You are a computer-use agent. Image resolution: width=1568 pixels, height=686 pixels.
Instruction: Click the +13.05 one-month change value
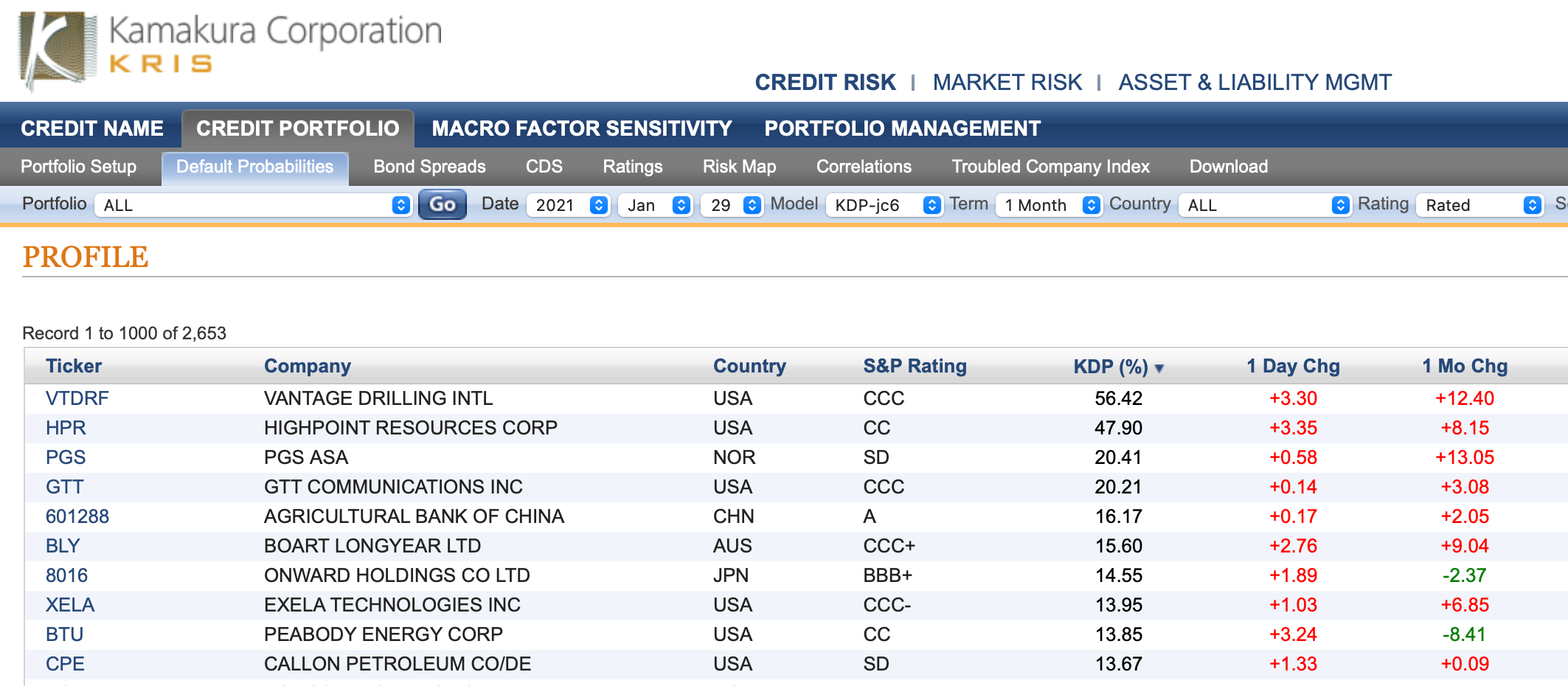point(1465,457)
